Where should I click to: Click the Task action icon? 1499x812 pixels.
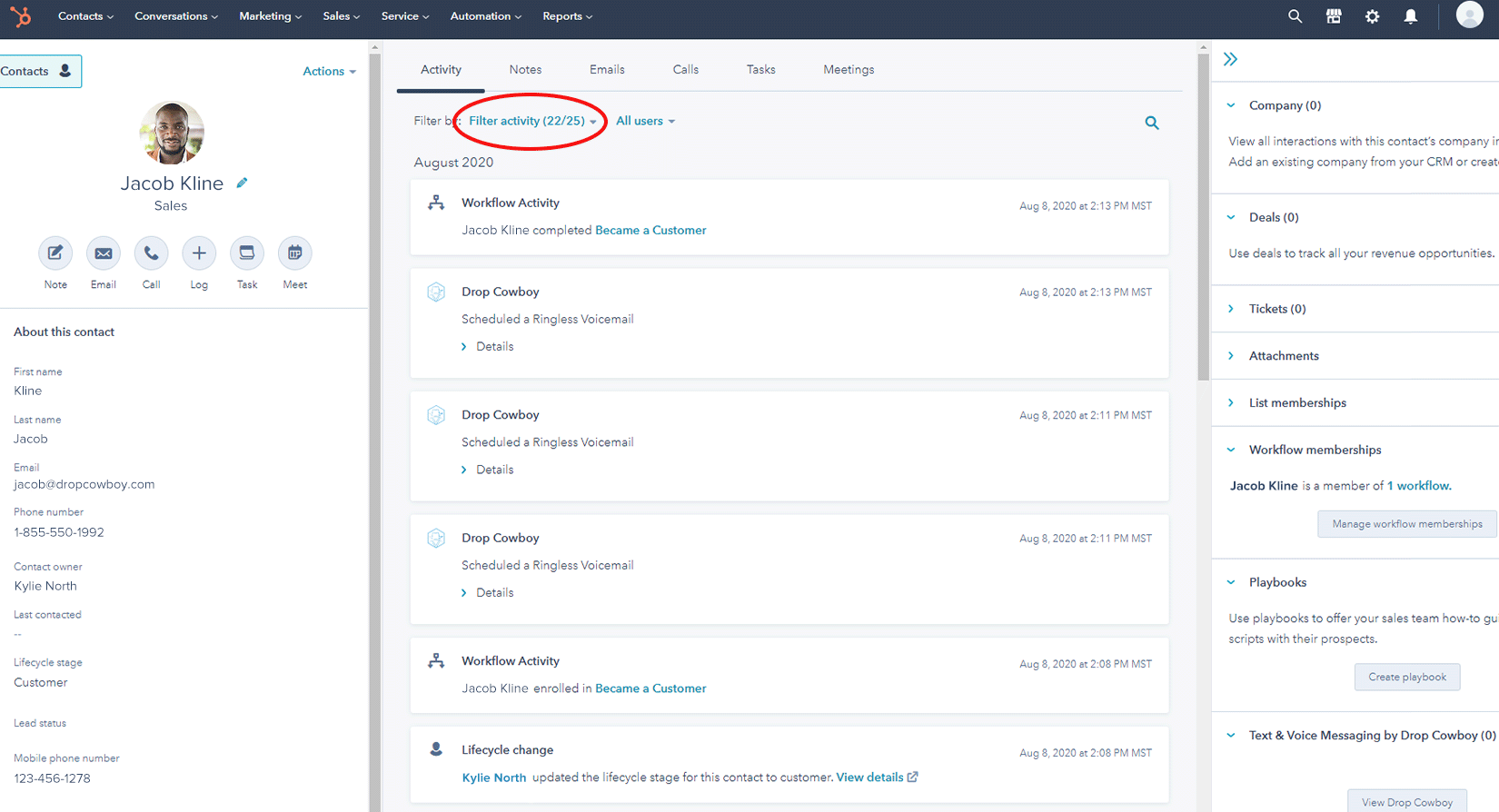(x=247, y=253)
